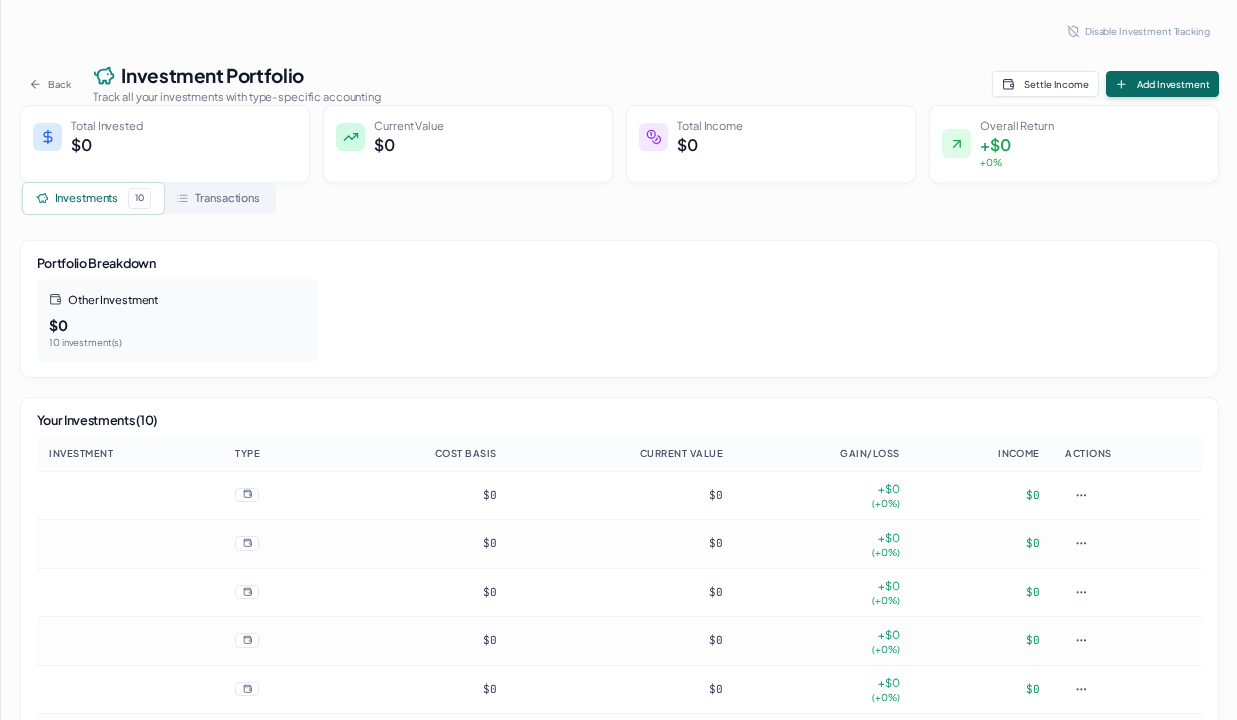1237x720 pixels.
Task: Open Settle Income dialog
Action: coord(1045,84)
